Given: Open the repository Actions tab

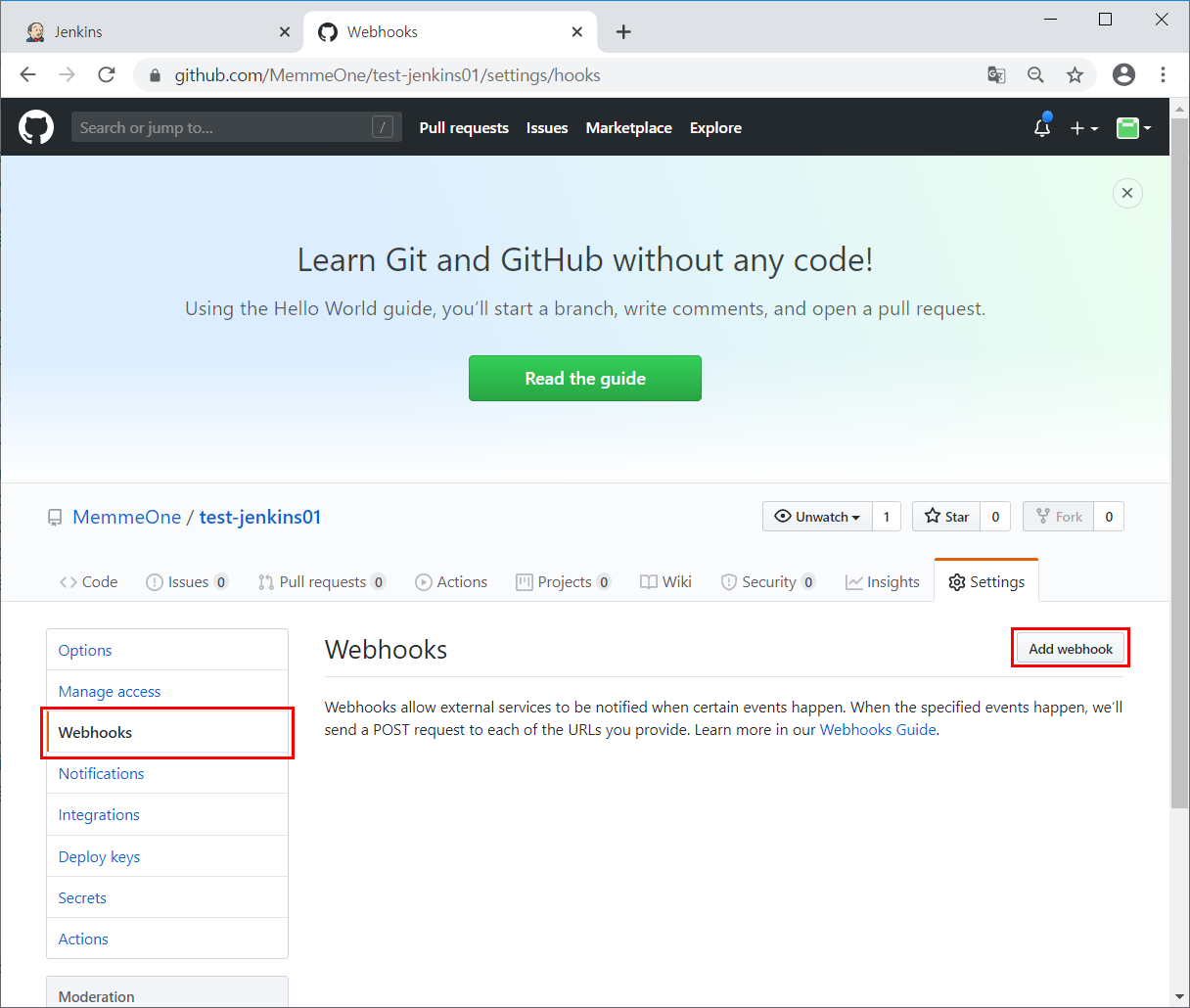Looking at the screenshot, I should click(x=451, y=581).
